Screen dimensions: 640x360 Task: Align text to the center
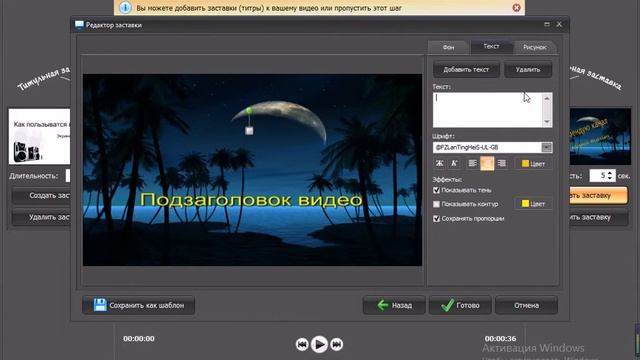coord(487,164)
